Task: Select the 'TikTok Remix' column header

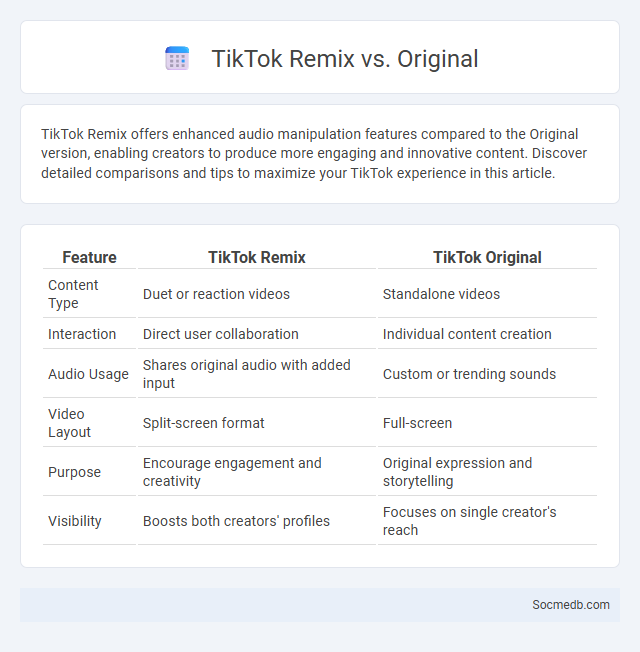Action: [x=257, y=257]
